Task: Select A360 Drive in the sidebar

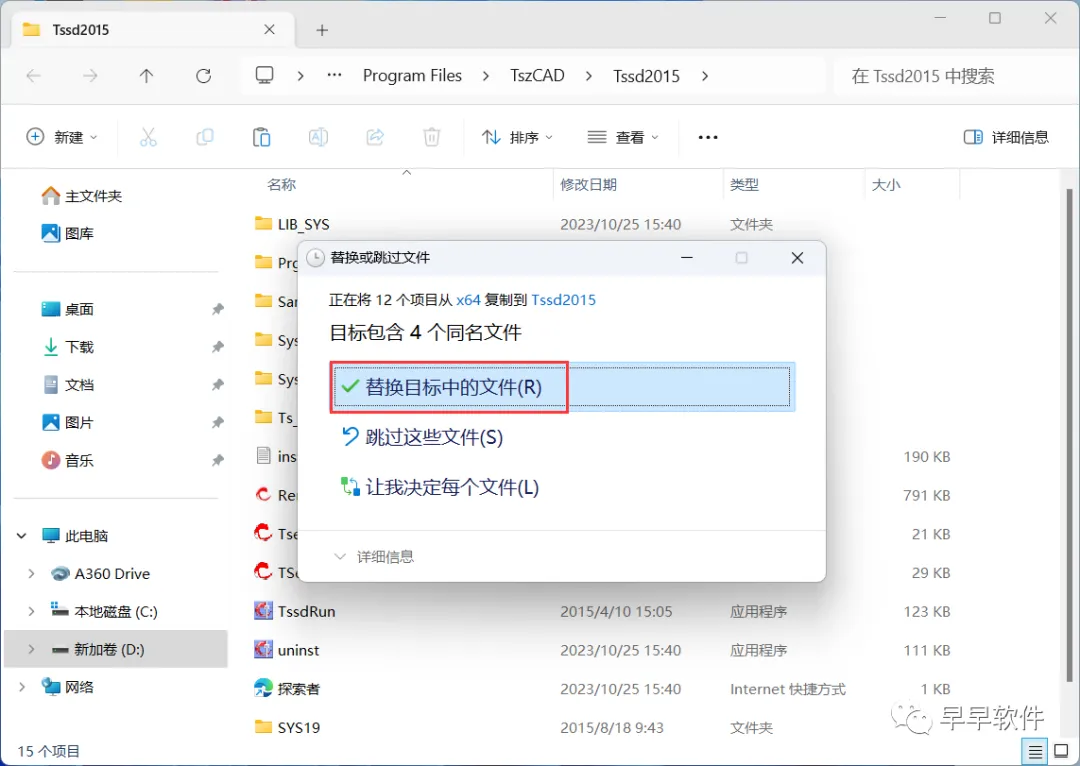Action: [x=101, y=574]
